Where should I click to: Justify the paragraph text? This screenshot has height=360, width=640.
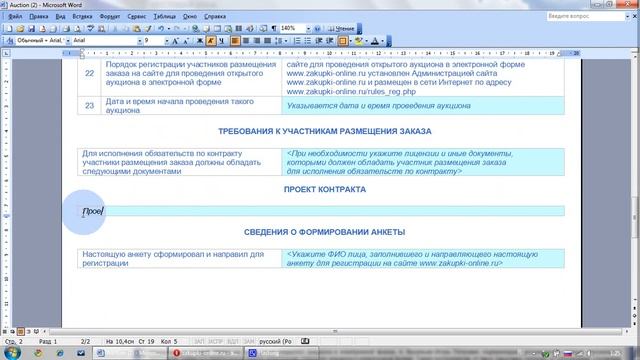pyautogui.click(x=267, y=40)
